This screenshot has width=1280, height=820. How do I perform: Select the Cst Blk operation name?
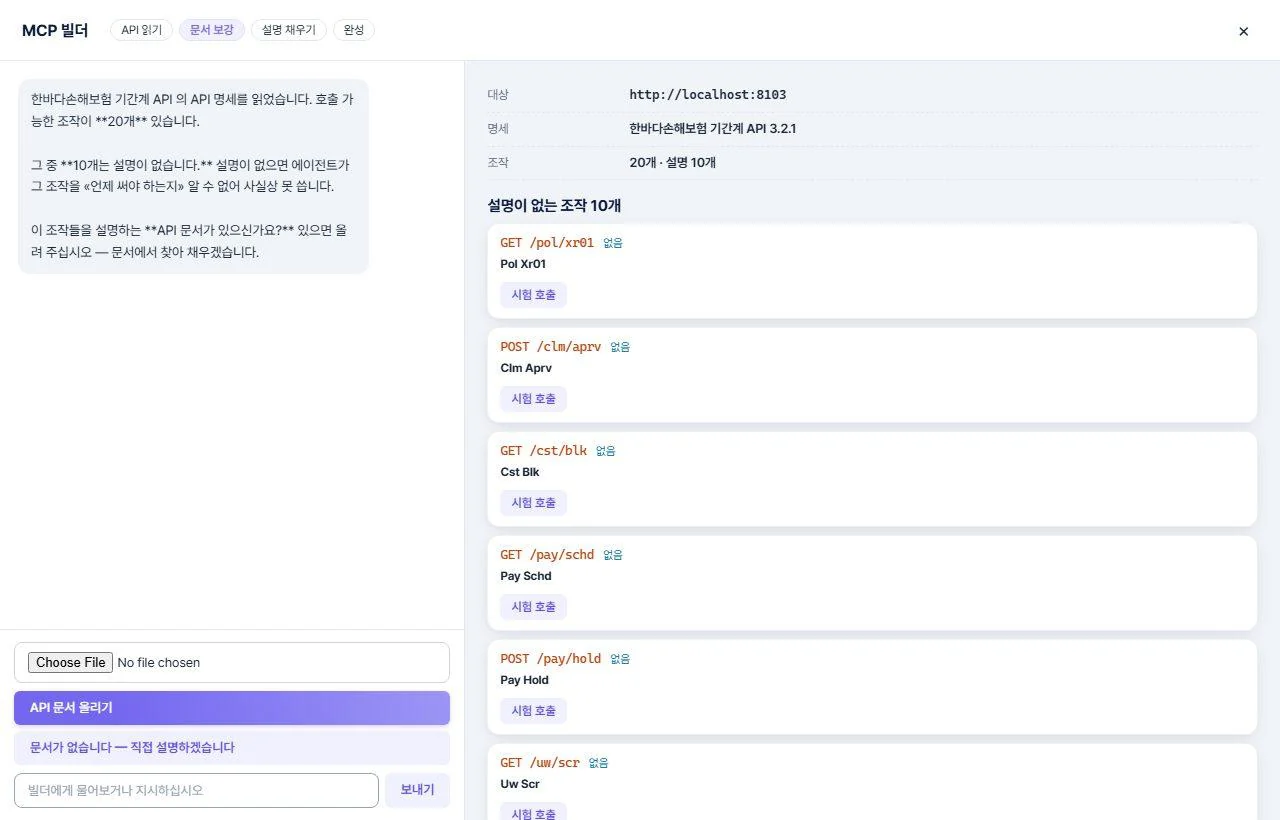coord(520,473)
